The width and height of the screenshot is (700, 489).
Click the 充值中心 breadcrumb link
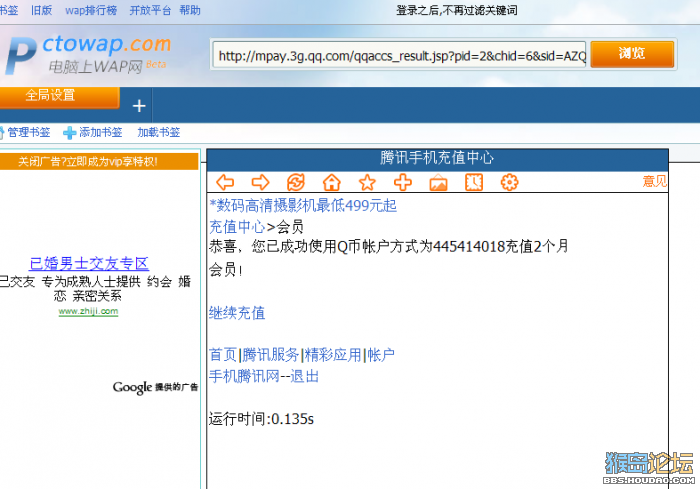click(x=237, y=227)
